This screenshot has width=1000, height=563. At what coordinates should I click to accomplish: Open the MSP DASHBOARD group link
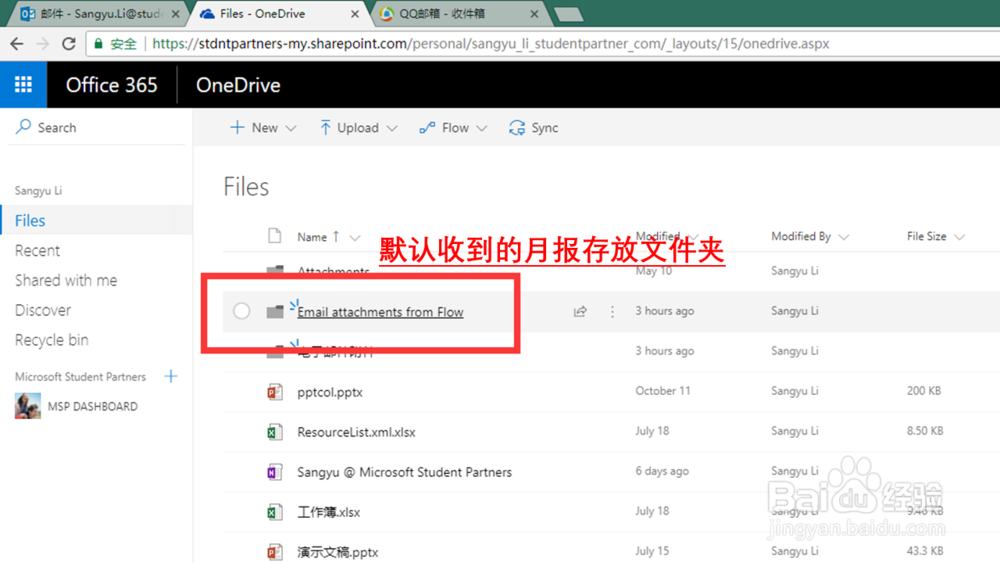tap(92, 406)
